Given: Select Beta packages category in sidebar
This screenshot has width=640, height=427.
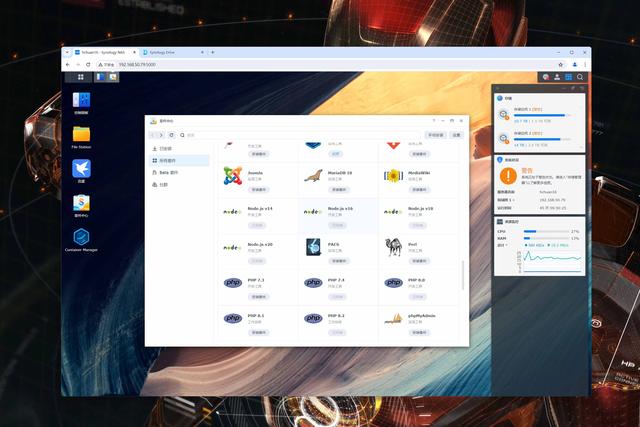Looking at the screenshot, I should (180, 173).
